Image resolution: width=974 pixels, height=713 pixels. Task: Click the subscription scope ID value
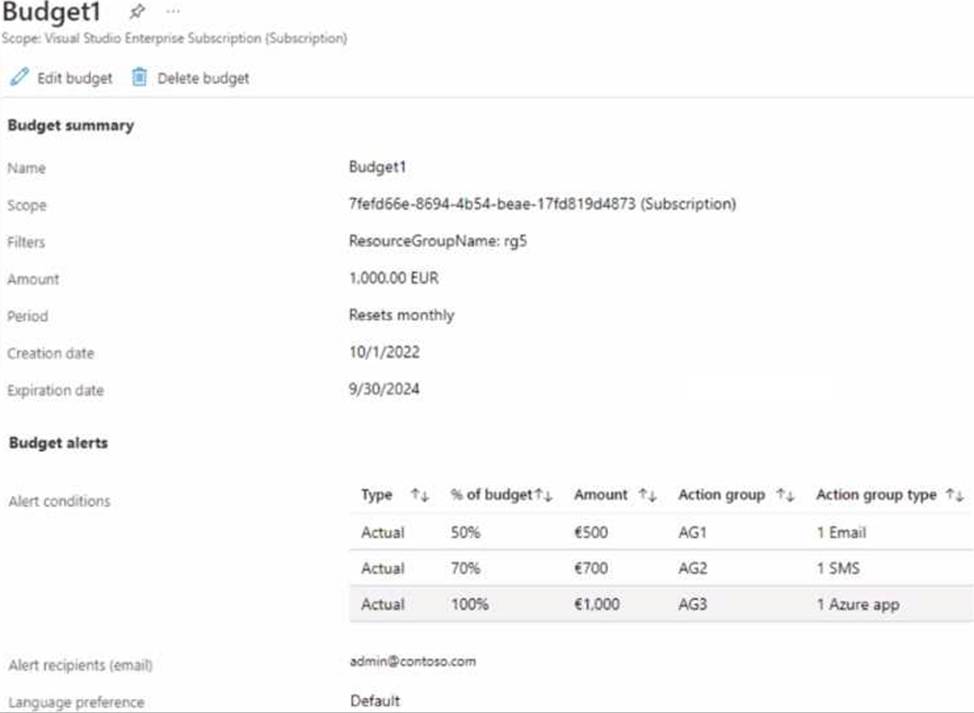541,204
